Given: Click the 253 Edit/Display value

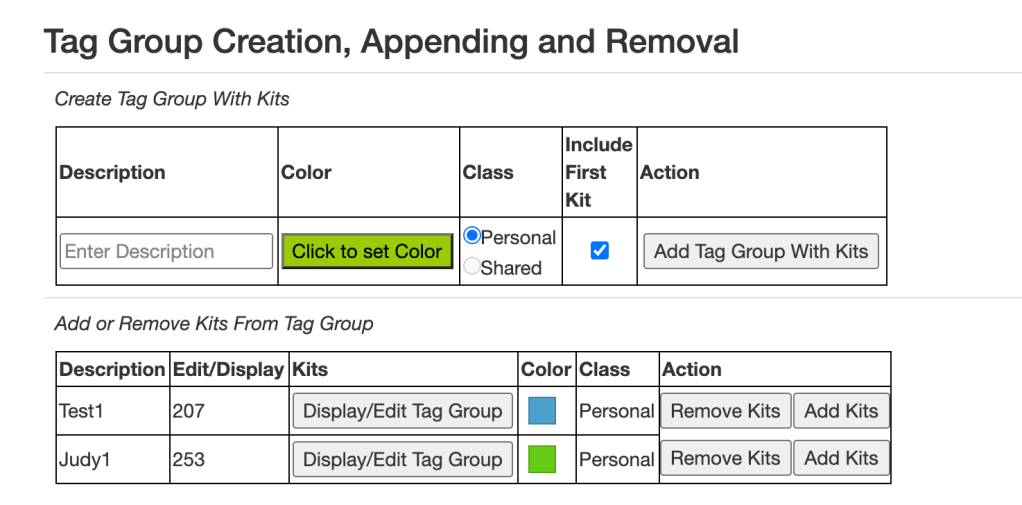Looking at the screenshot, I should 188,459.
